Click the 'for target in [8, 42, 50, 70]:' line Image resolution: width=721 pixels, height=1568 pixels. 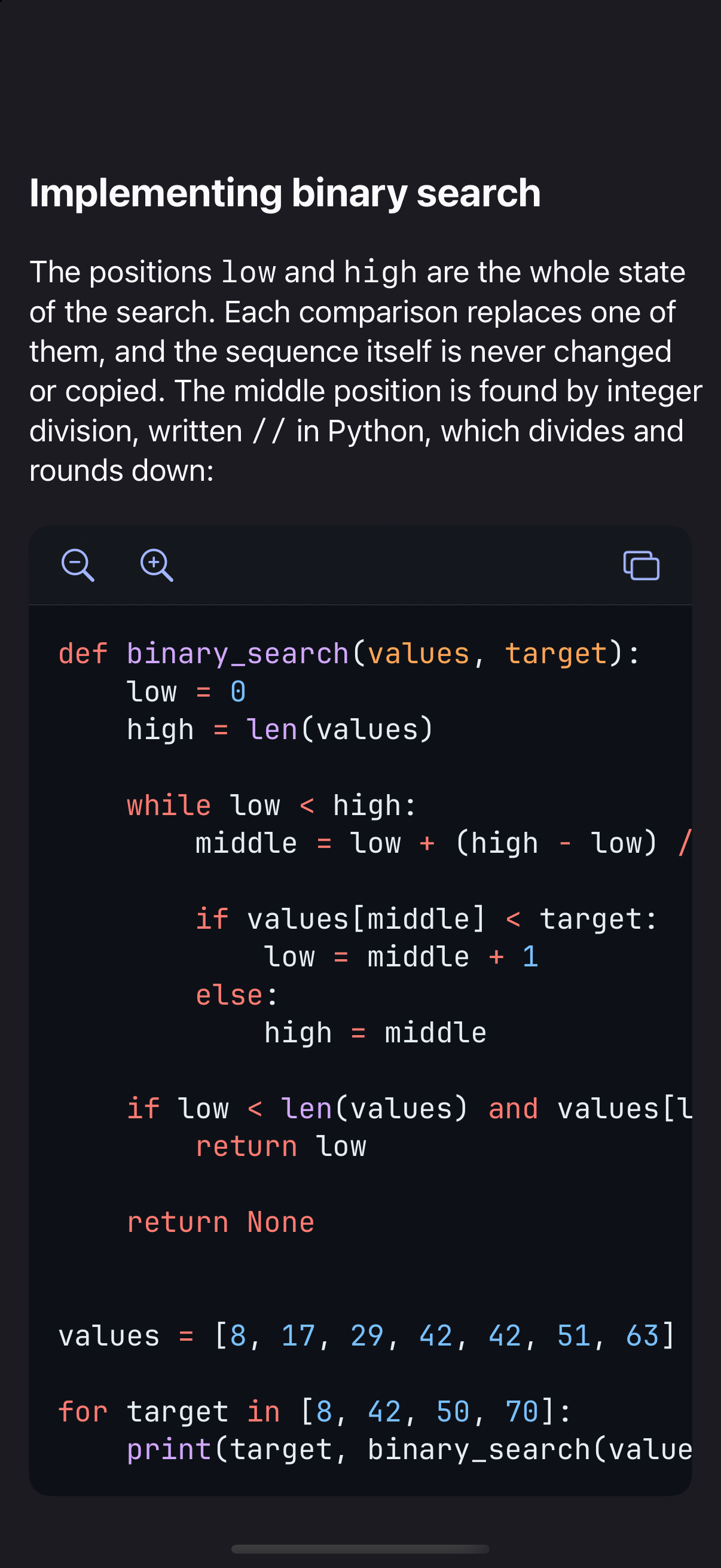tap(315, 1411)
